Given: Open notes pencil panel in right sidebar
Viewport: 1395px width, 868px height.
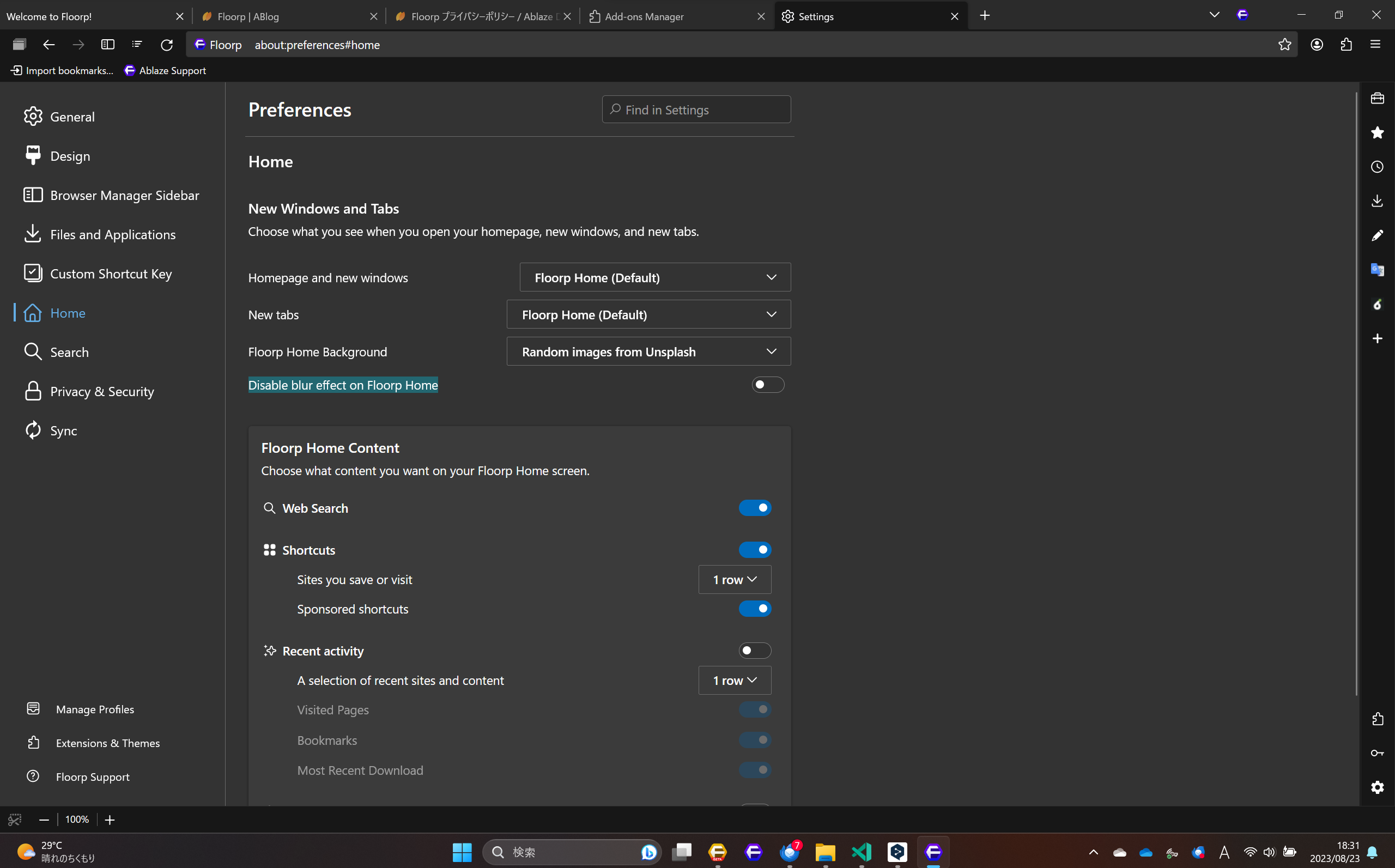Looking at the screenshot, I should (1377, 235).
